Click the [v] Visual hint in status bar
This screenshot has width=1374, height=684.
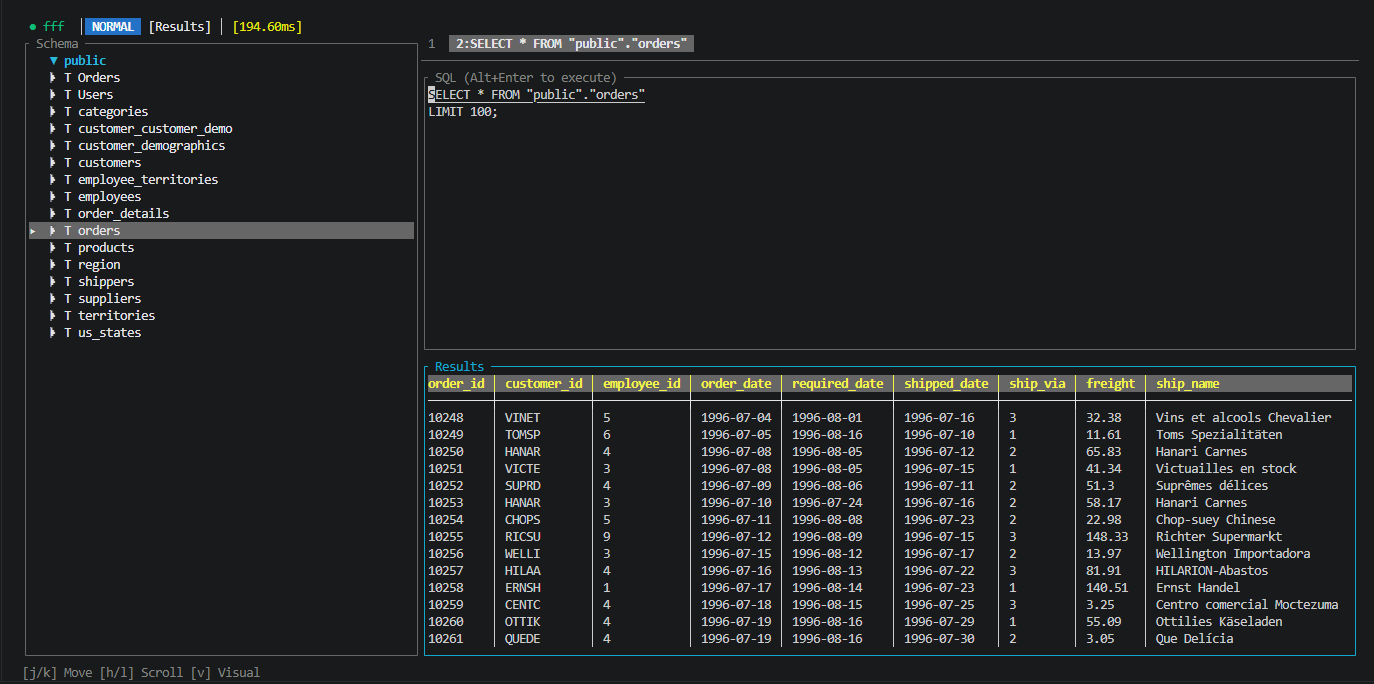[225, 673]
